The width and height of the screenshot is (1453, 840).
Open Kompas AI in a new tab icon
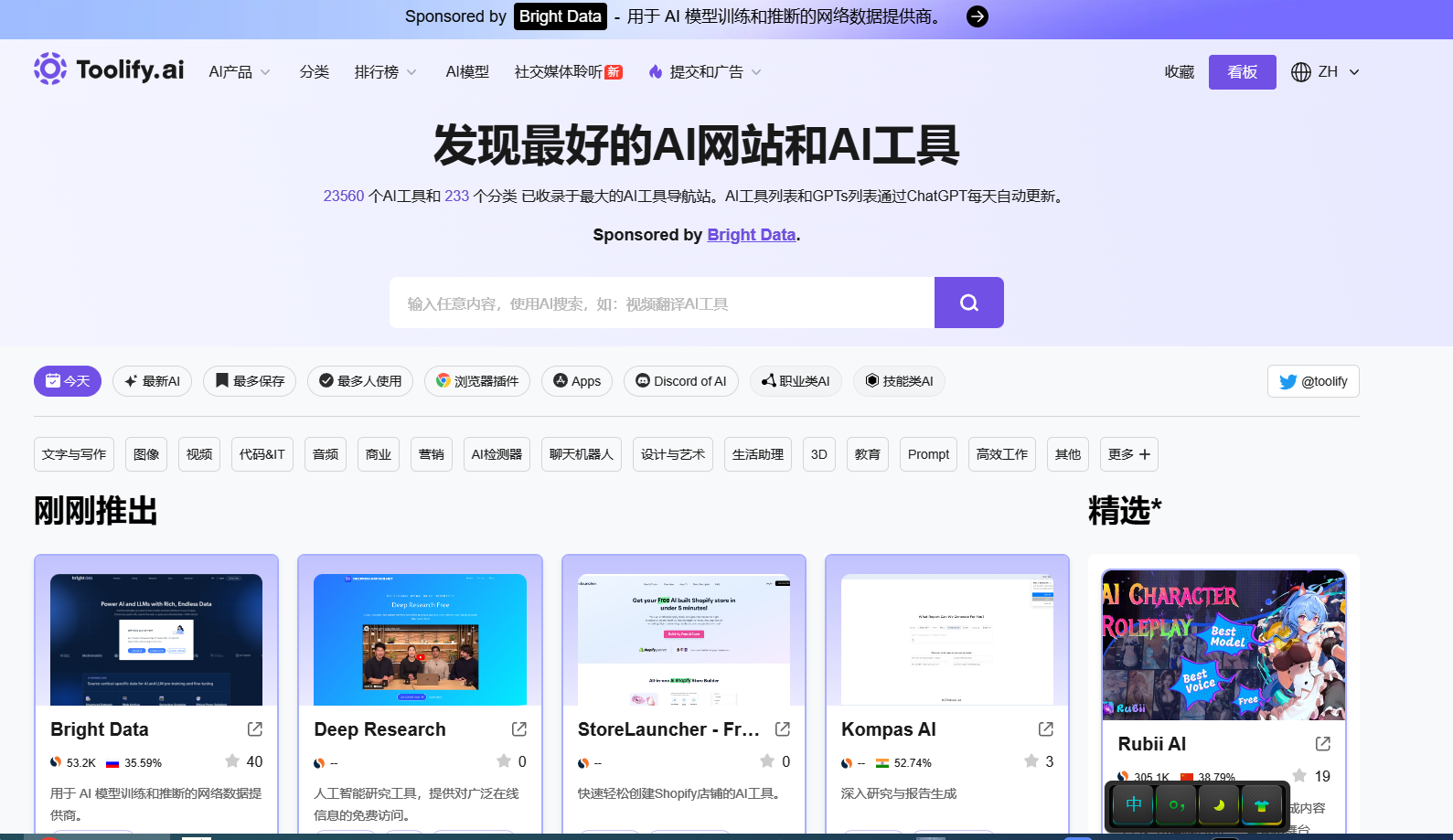[x=1046, y=729]
